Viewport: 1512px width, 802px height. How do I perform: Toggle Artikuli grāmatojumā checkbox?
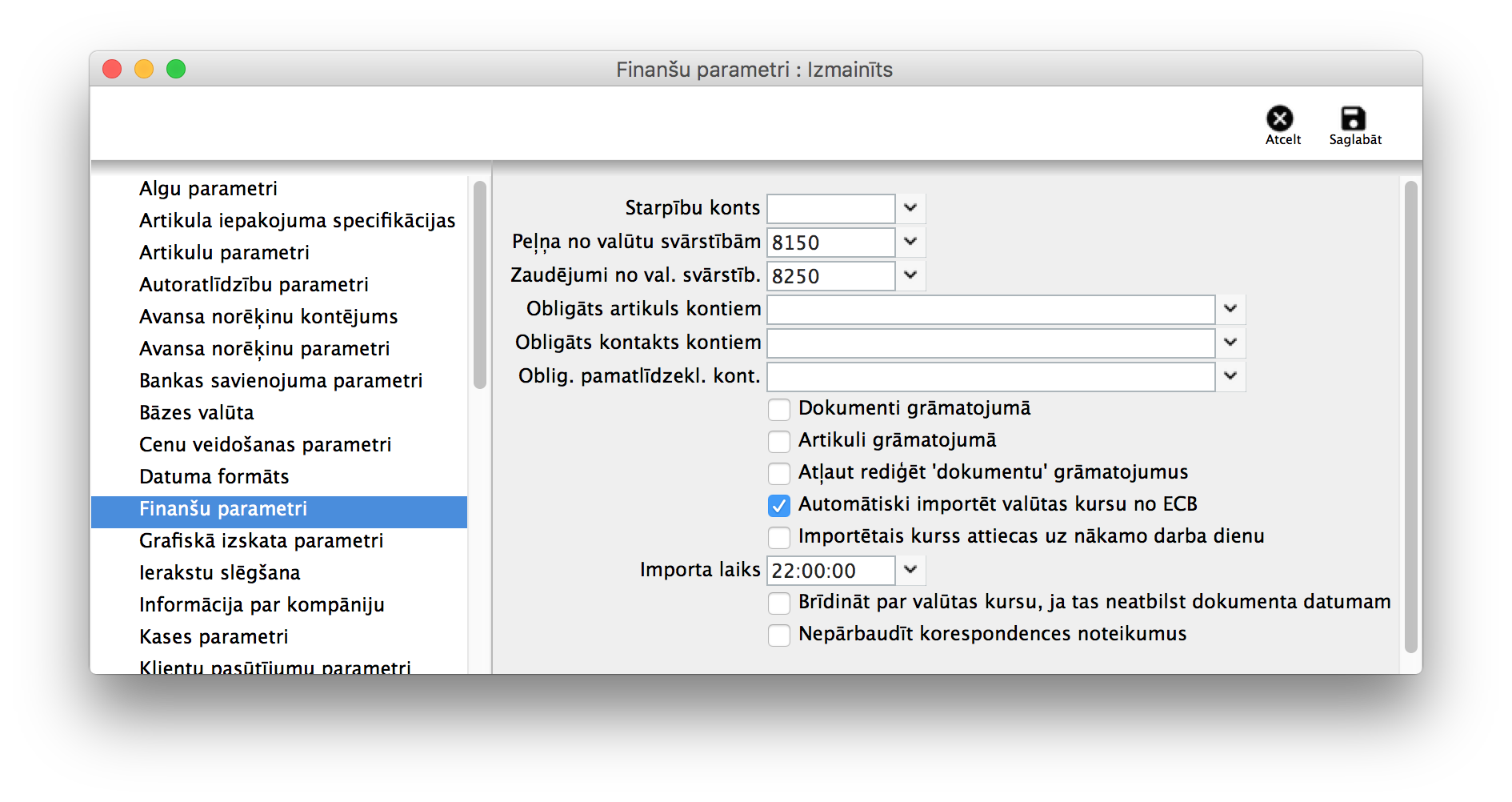tap(778, 442)
